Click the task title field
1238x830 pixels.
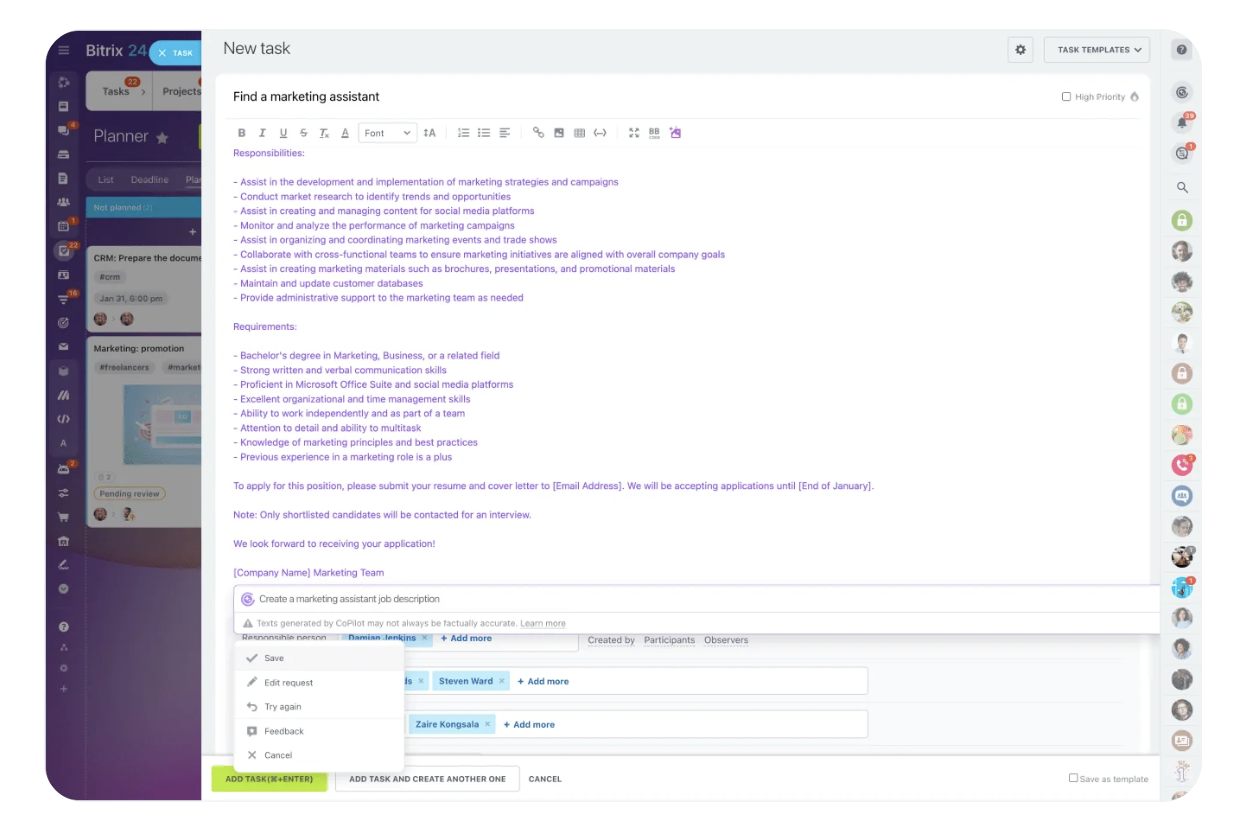tap(640, 97)
